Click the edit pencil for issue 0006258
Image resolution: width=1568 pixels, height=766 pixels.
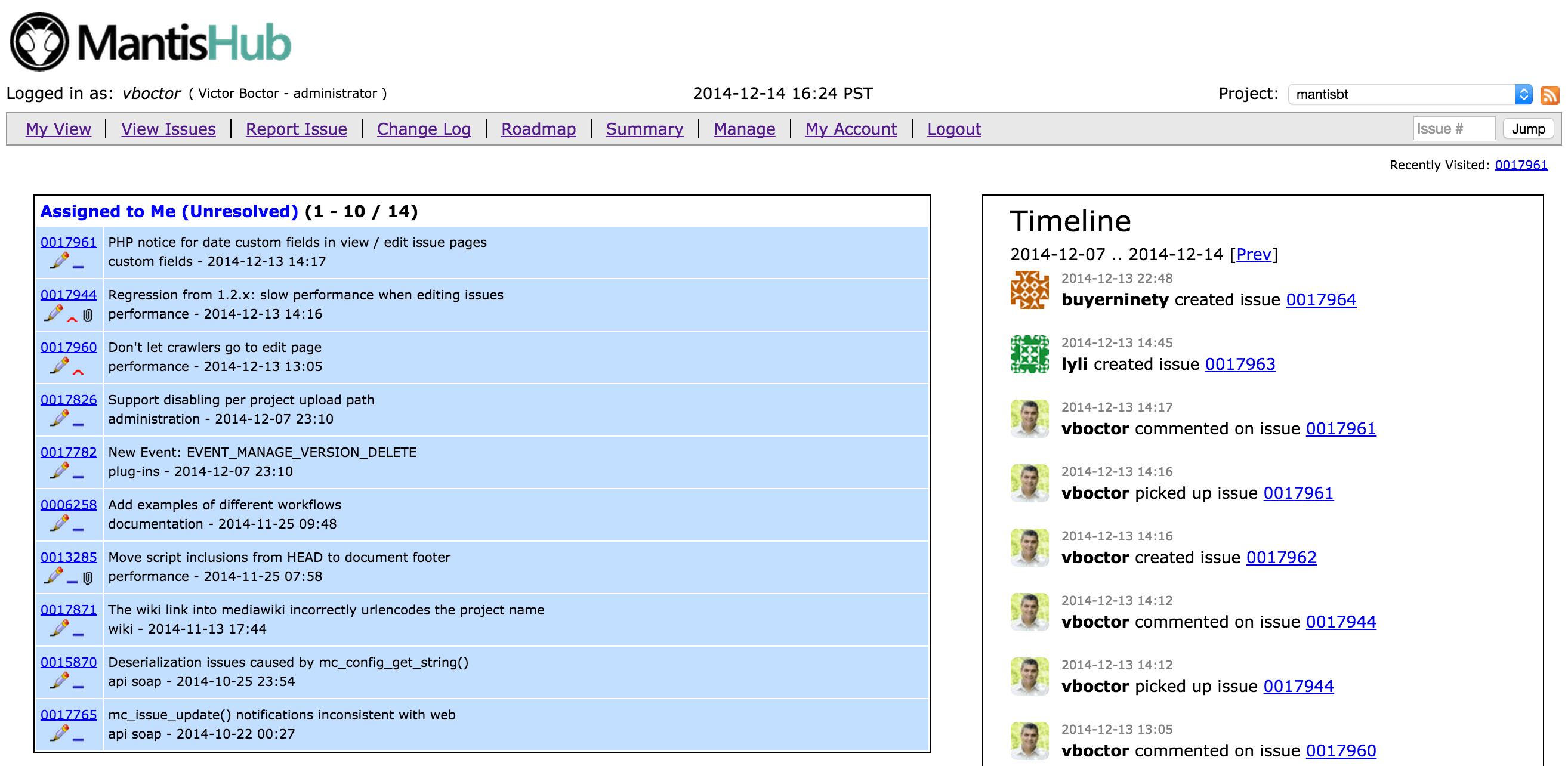59,524
